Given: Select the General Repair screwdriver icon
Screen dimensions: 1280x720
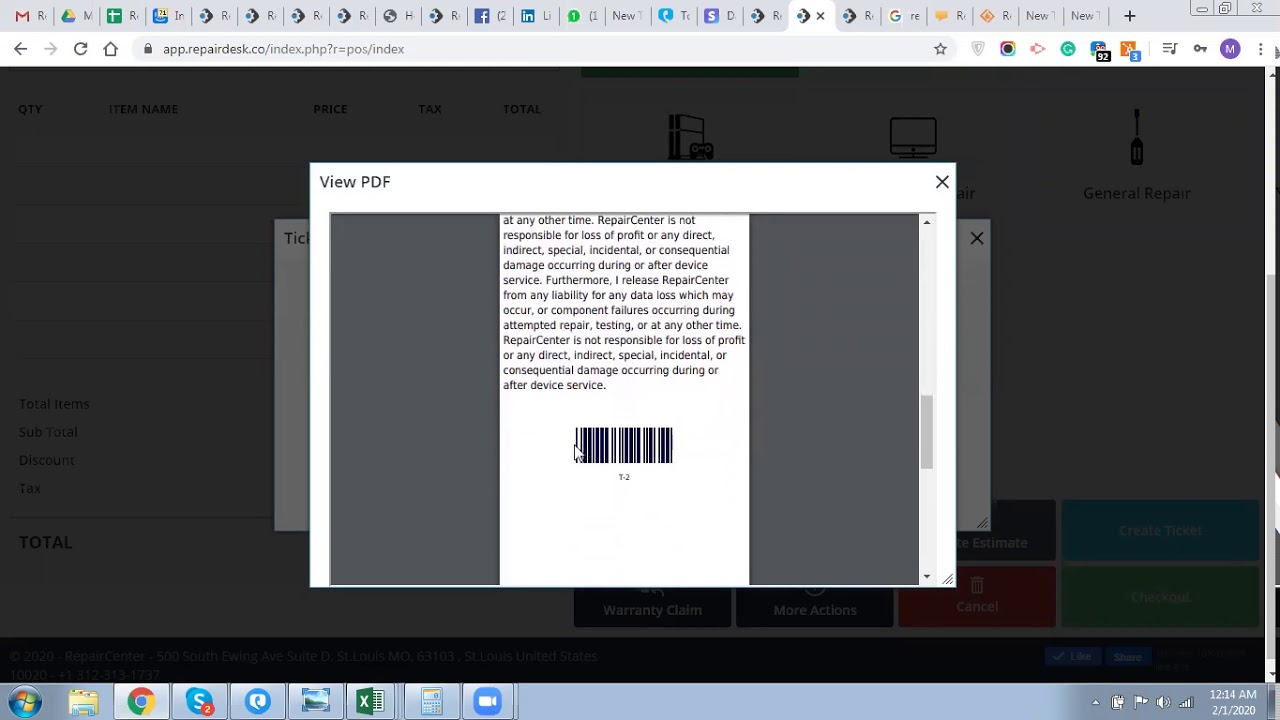Looking at the screenshot, I should click(x=1137, y=137).
